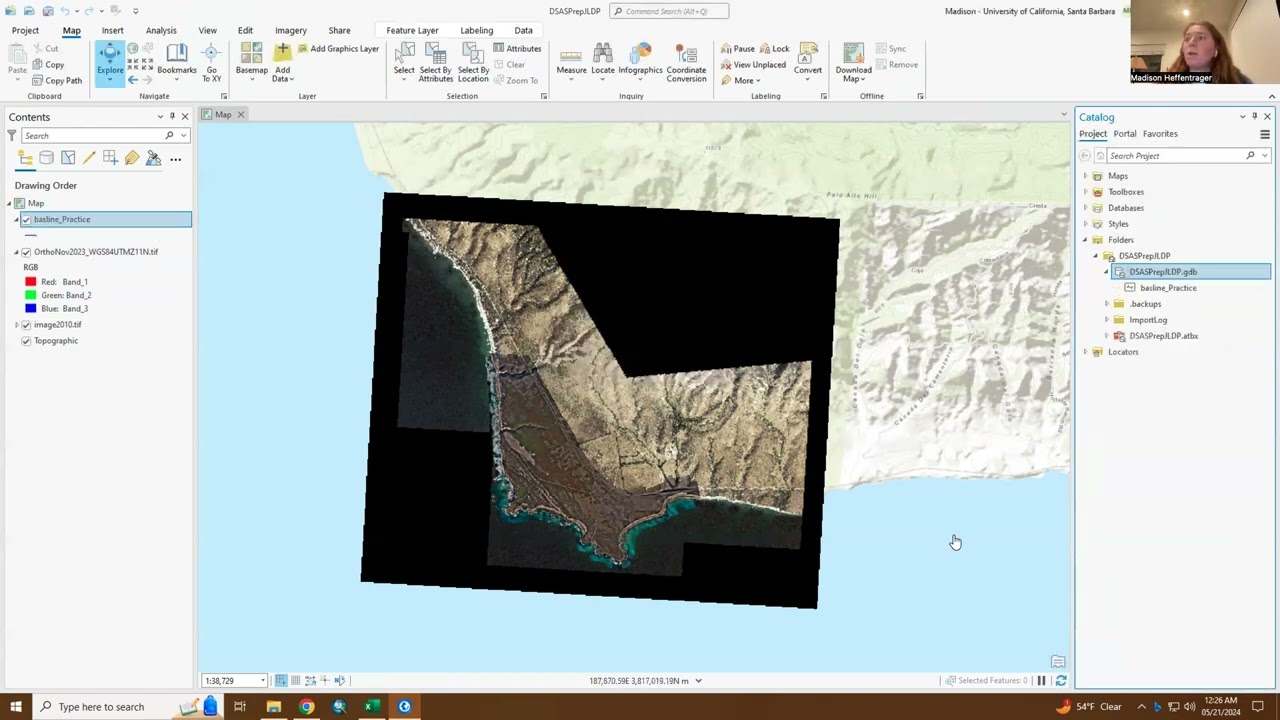
Task: Click Copy Path in Clipboard group
Action: [56, 81]
